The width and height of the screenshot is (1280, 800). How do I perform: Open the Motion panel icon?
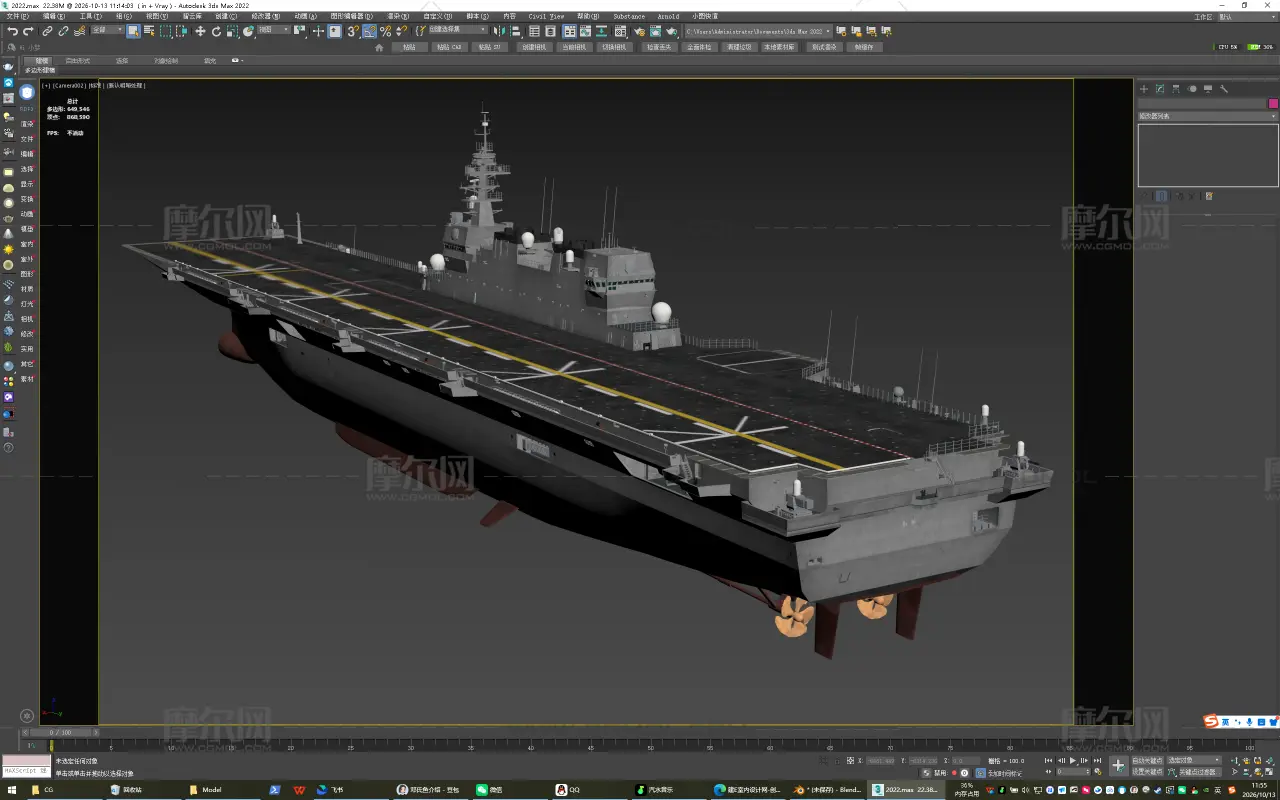tap(1192, 89)
